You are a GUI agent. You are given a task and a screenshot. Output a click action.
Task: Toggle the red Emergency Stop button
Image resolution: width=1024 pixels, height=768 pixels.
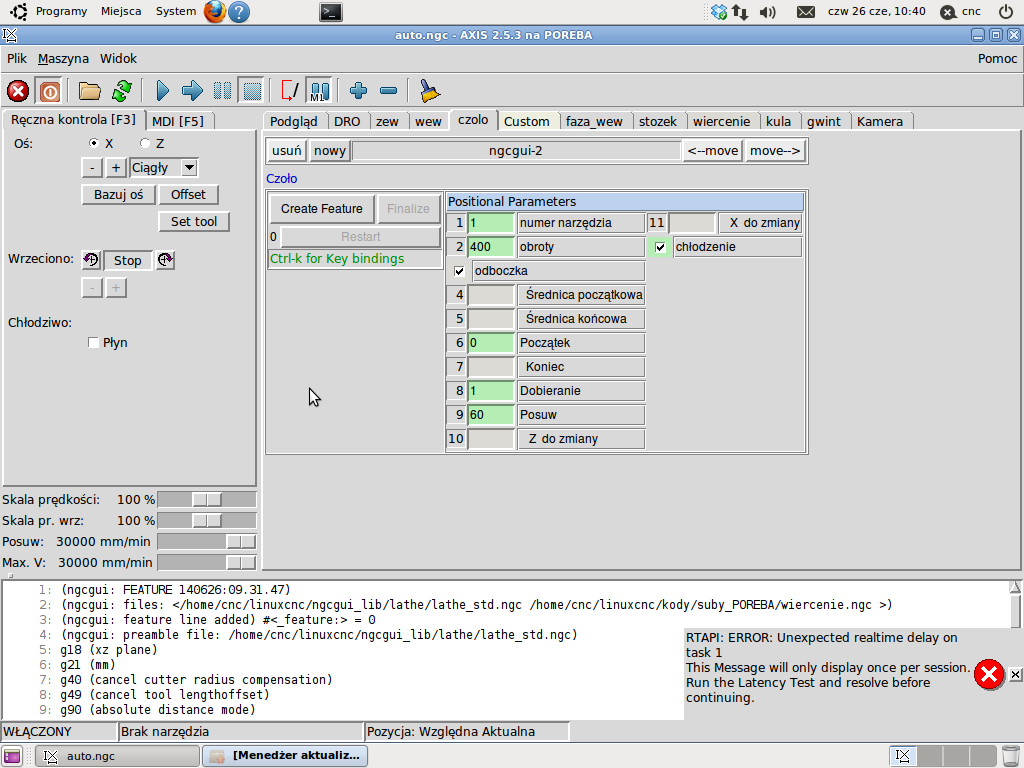(x=18, y=91)
